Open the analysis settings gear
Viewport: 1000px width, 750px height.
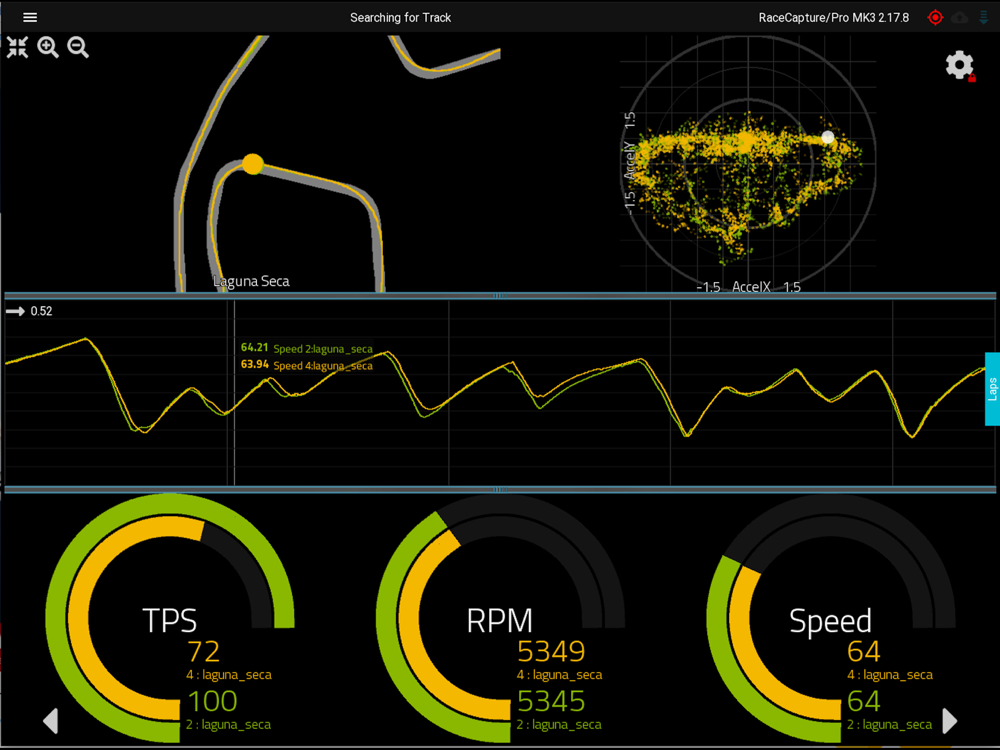[x=960, y=66]
